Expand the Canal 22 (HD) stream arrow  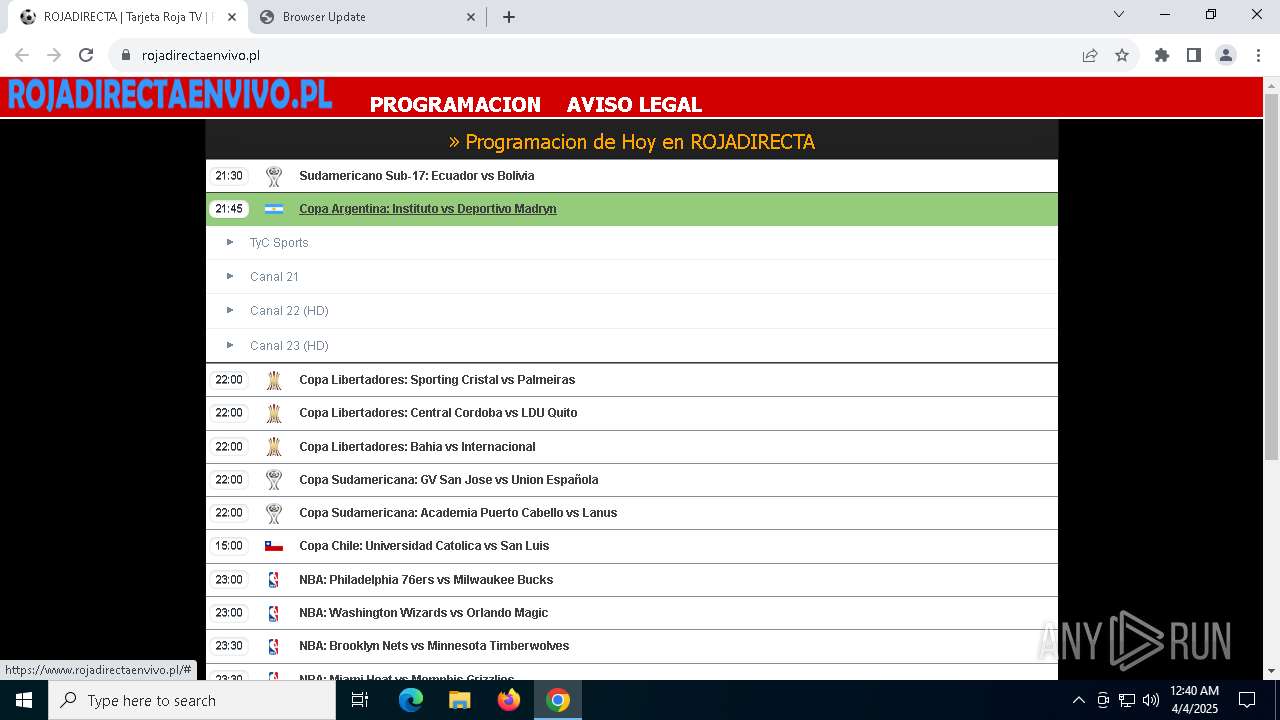(x=230, y=310)
